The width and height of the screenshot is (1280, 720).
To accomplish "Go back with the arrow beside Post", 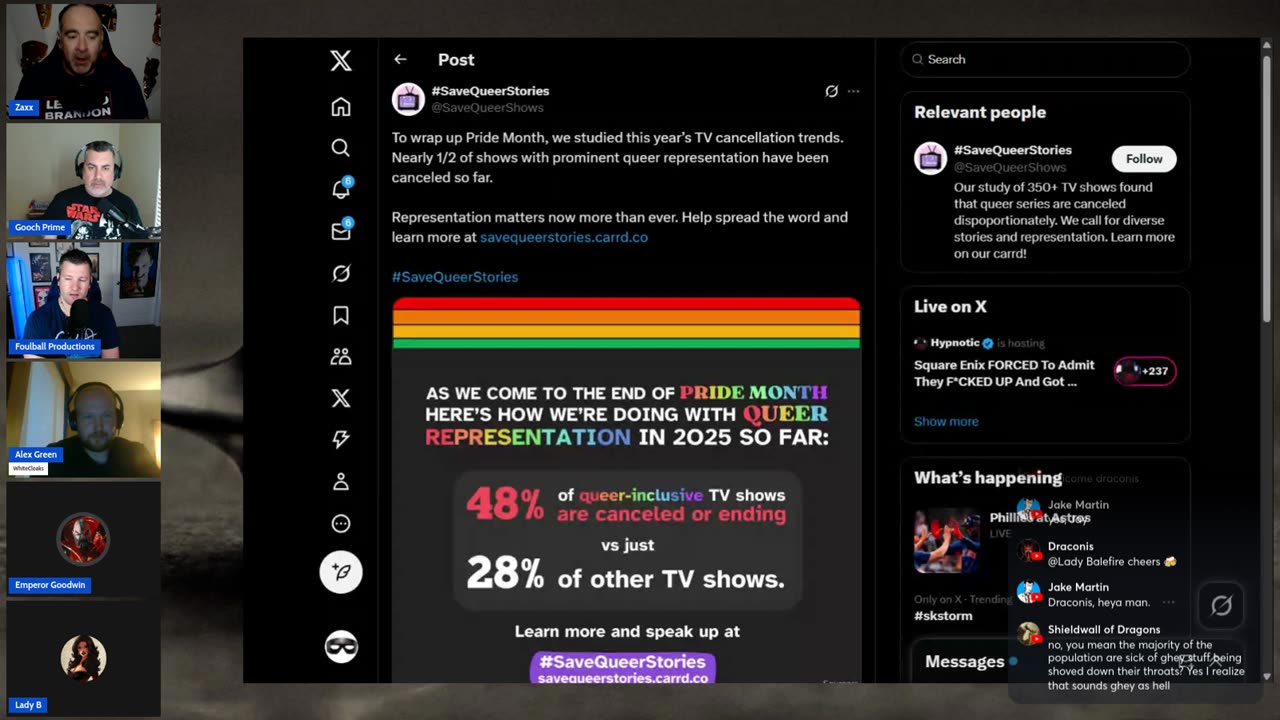I will point(400,59).
